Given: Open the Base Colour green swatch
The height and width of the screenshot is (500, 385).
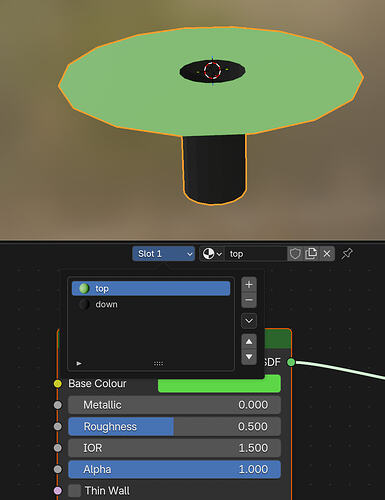Looking at the screenshot, I should 219,384.
